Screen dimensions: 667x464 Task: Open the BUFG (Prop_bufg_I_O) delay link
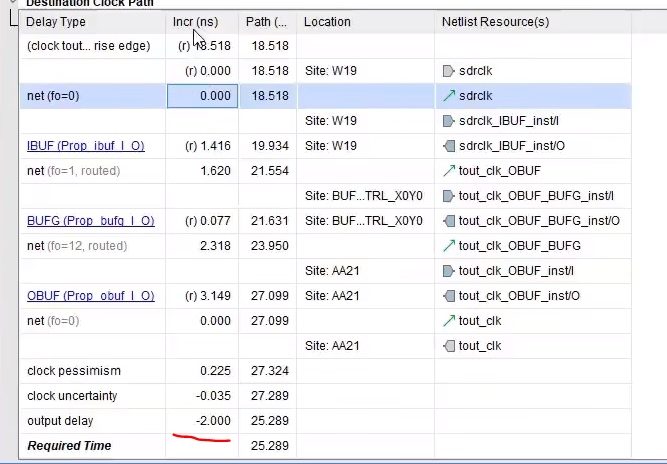pos(91,221)
